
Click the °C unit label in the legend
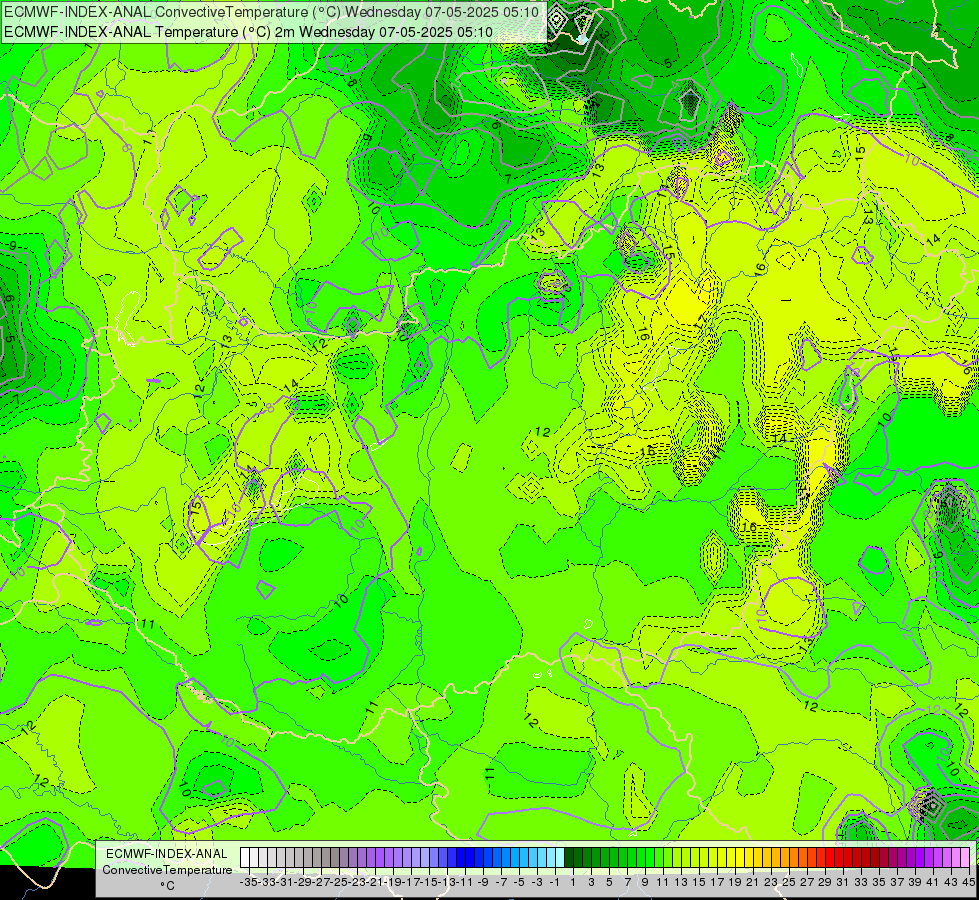click(x=167, y=886)
